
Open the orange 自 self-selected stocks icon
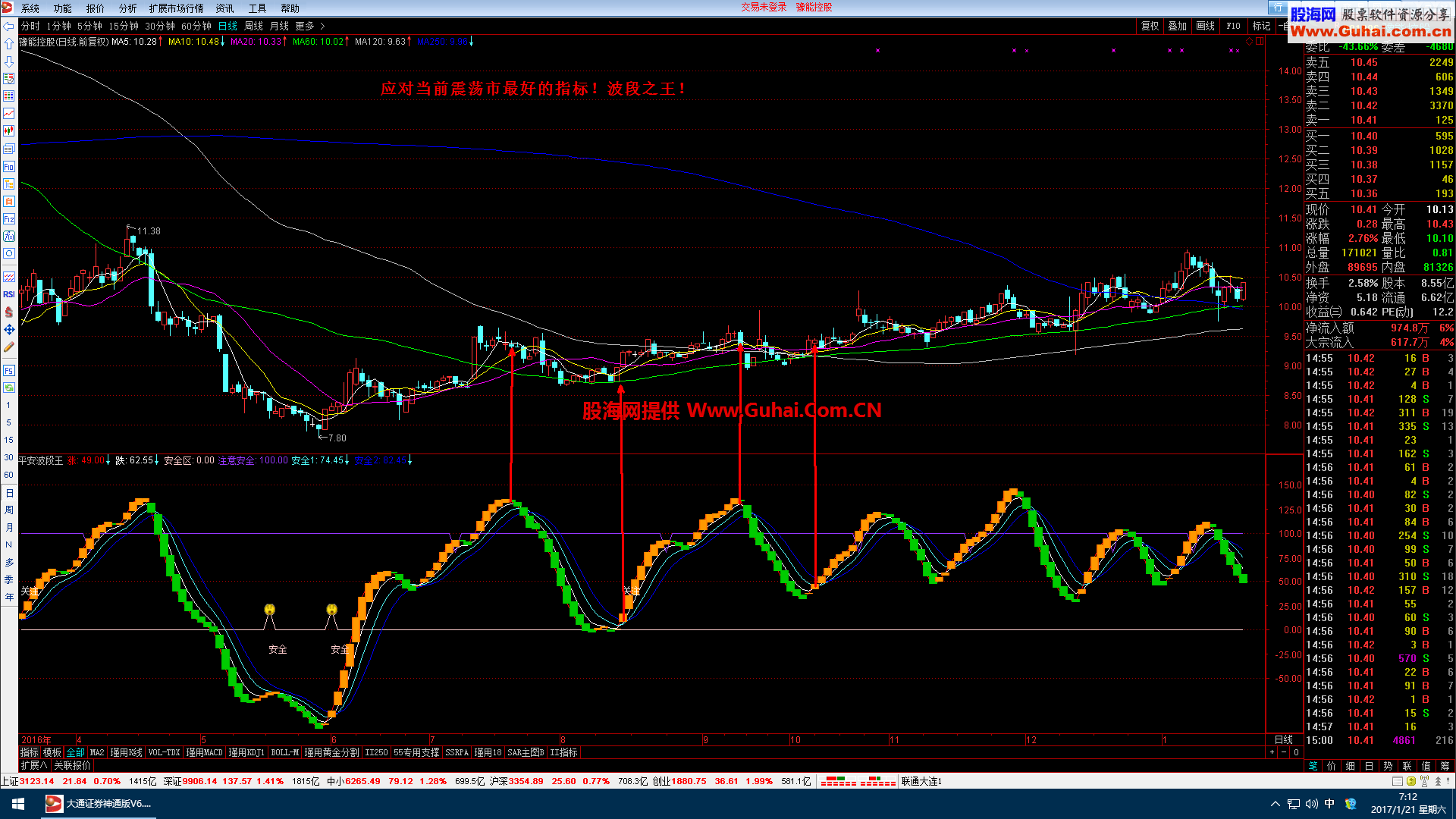(x=8, y=201)
